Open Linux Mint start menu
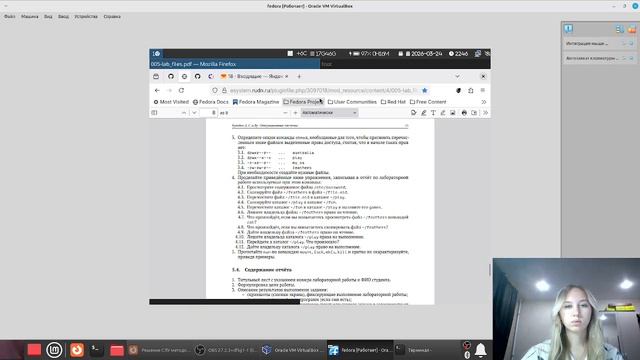This screenshot has width=640, height=360. pyautogui.click(x=54, y=350)
